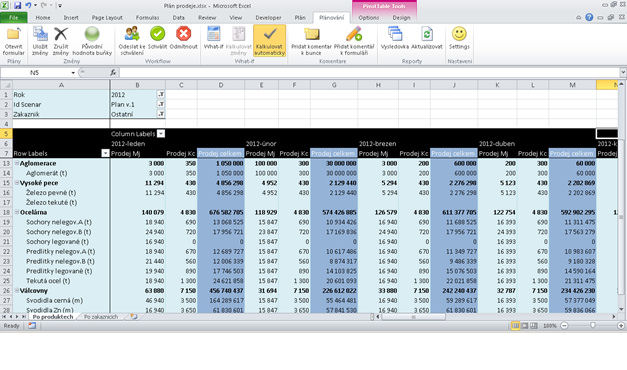Click inside the Name Box showing N5
The height and width of the screenshot is (370, 627).
tap(34, 72)
